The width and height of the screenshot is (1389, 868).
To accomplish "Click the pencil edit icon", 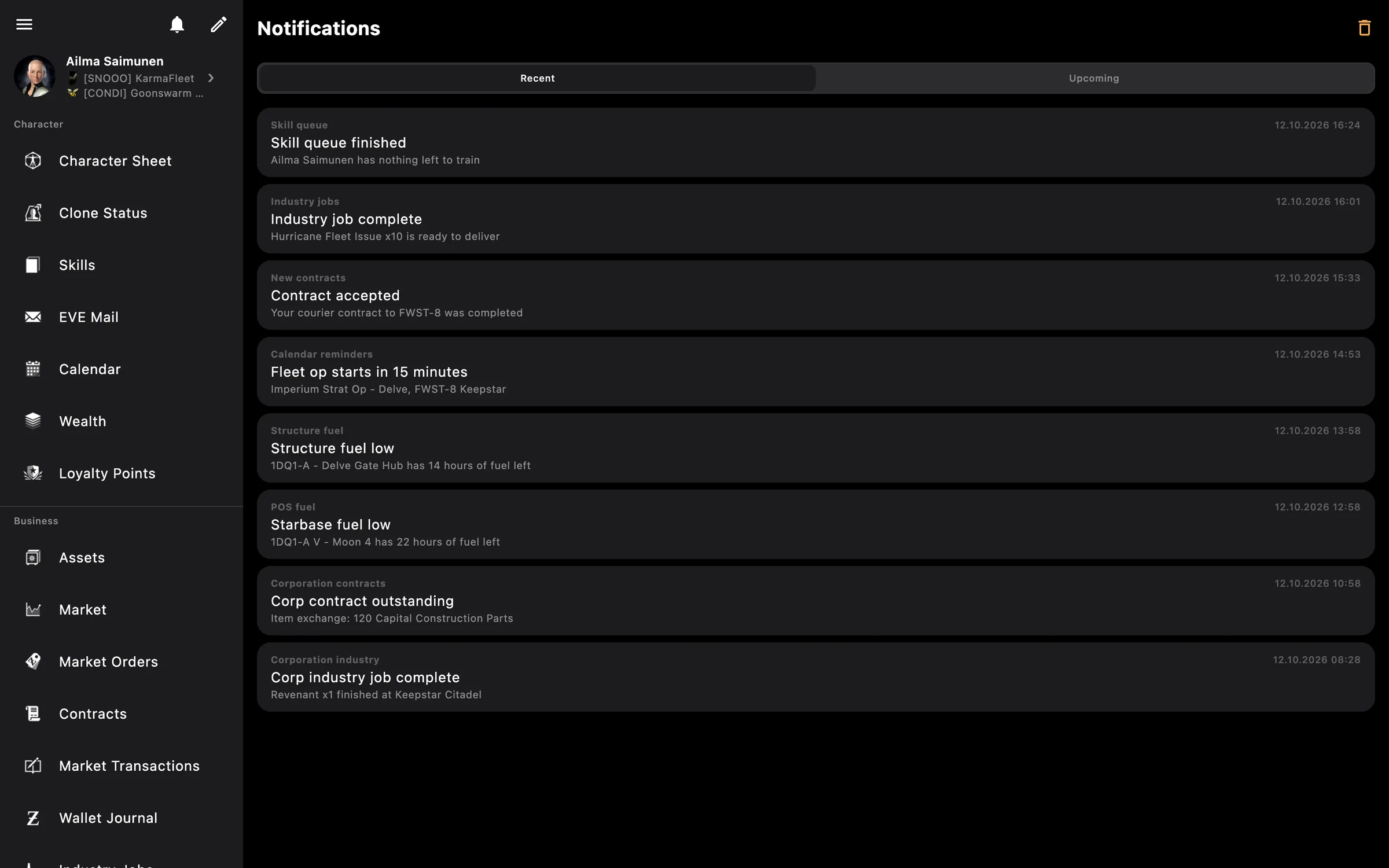I will 218,24.
